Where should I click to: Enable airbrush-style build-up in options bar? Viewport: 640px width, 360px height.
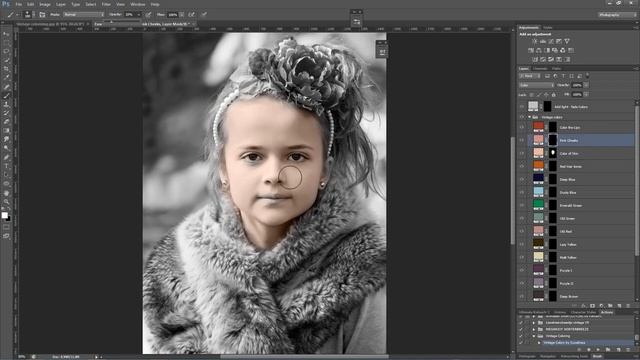(x=191, y=15)
